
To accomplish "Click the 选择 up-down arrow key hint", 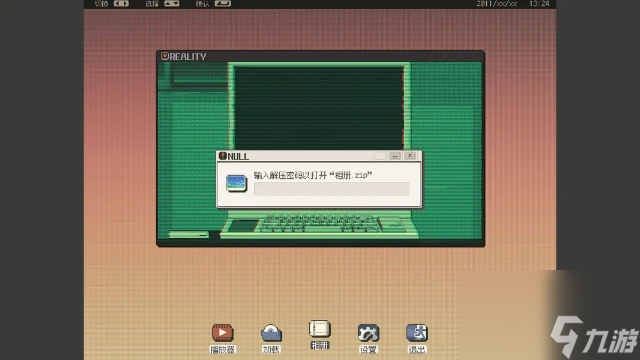I will click(x=172, y=4).
